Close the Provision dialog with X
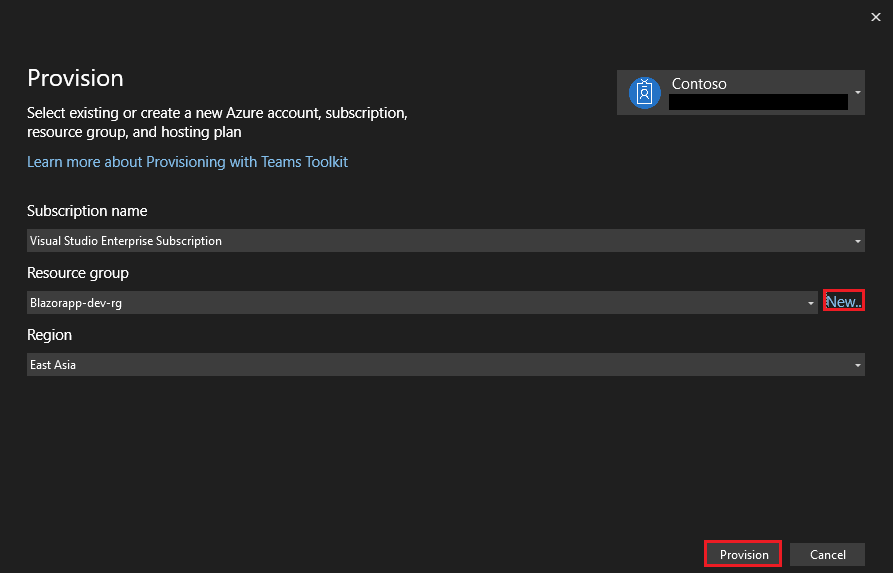The image size is (893, 573). click(x=876, y=17)
